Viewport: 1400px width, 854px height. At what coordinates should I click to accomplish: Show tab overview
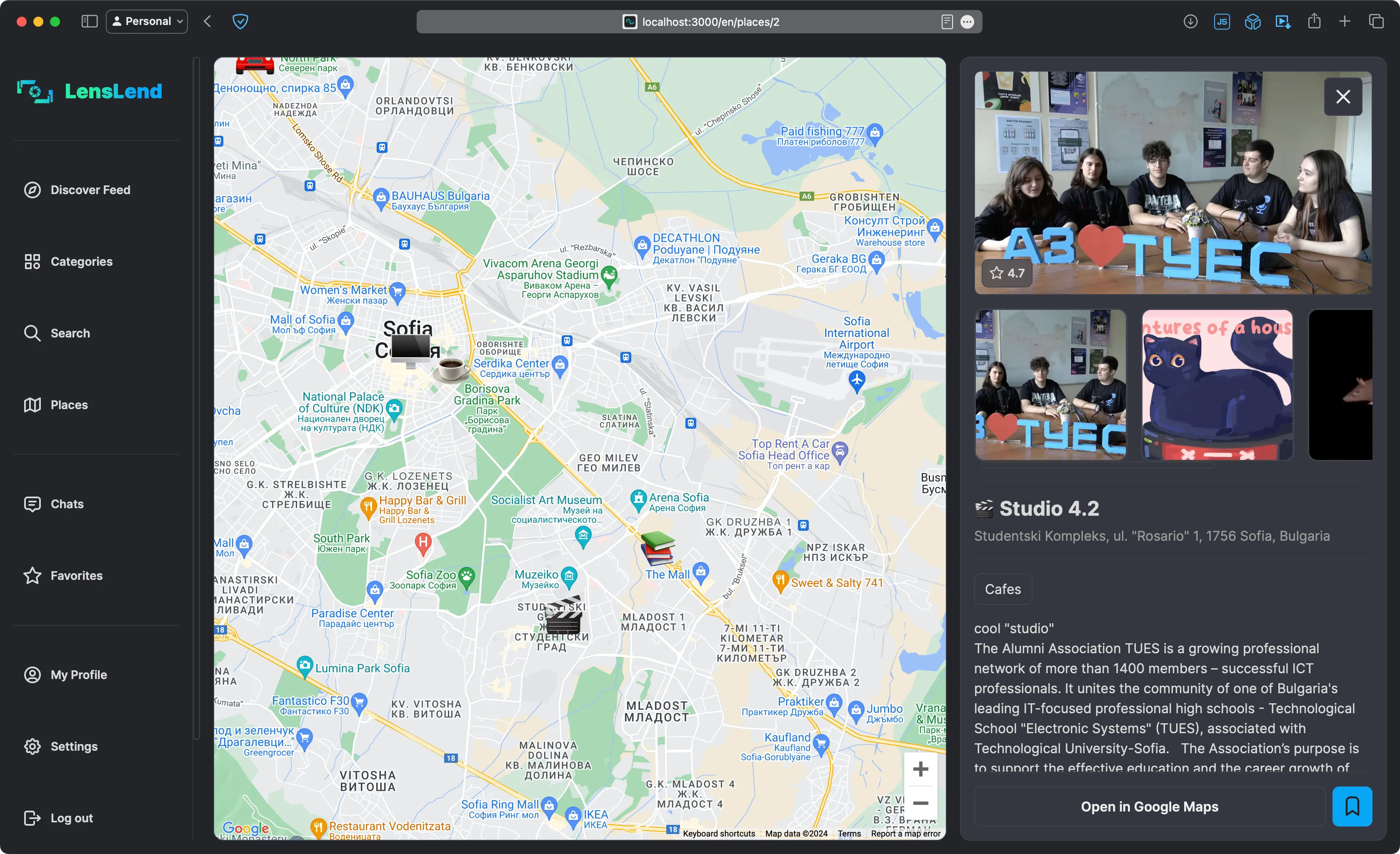point(1375,22)
